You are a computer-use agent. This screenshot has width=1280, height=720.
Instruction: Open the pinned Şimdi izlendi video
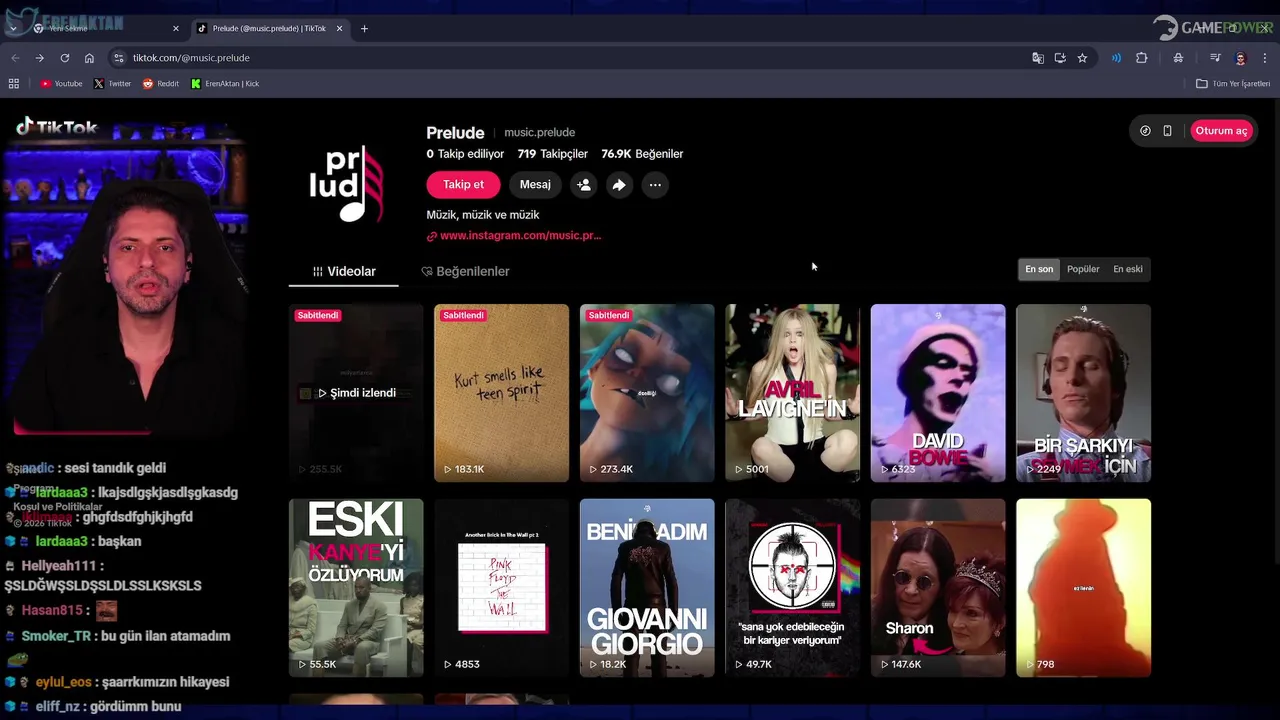click(356, 393)
